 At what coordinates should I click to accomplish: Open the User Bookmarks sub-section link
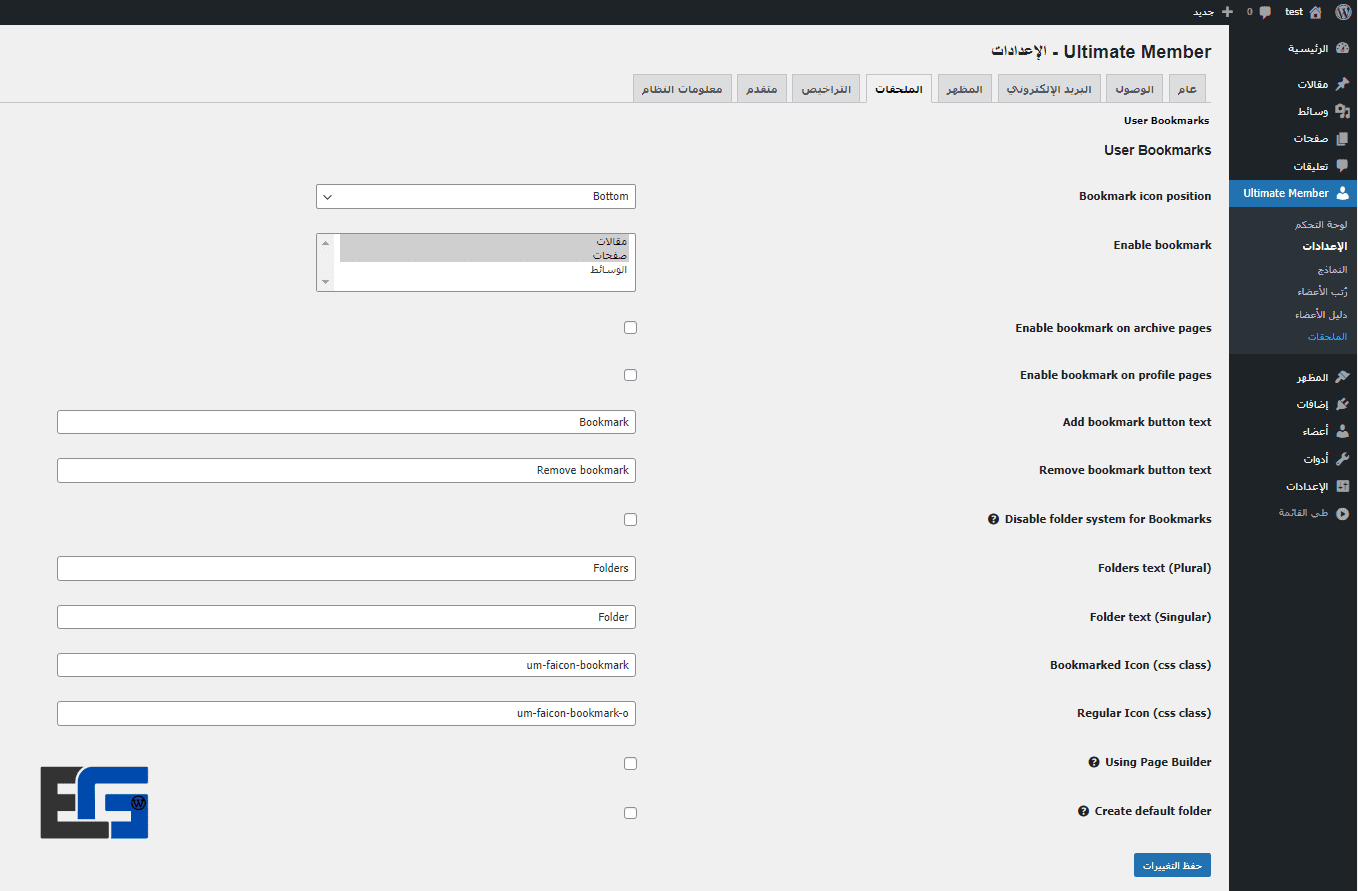(x=1166, y=121)
